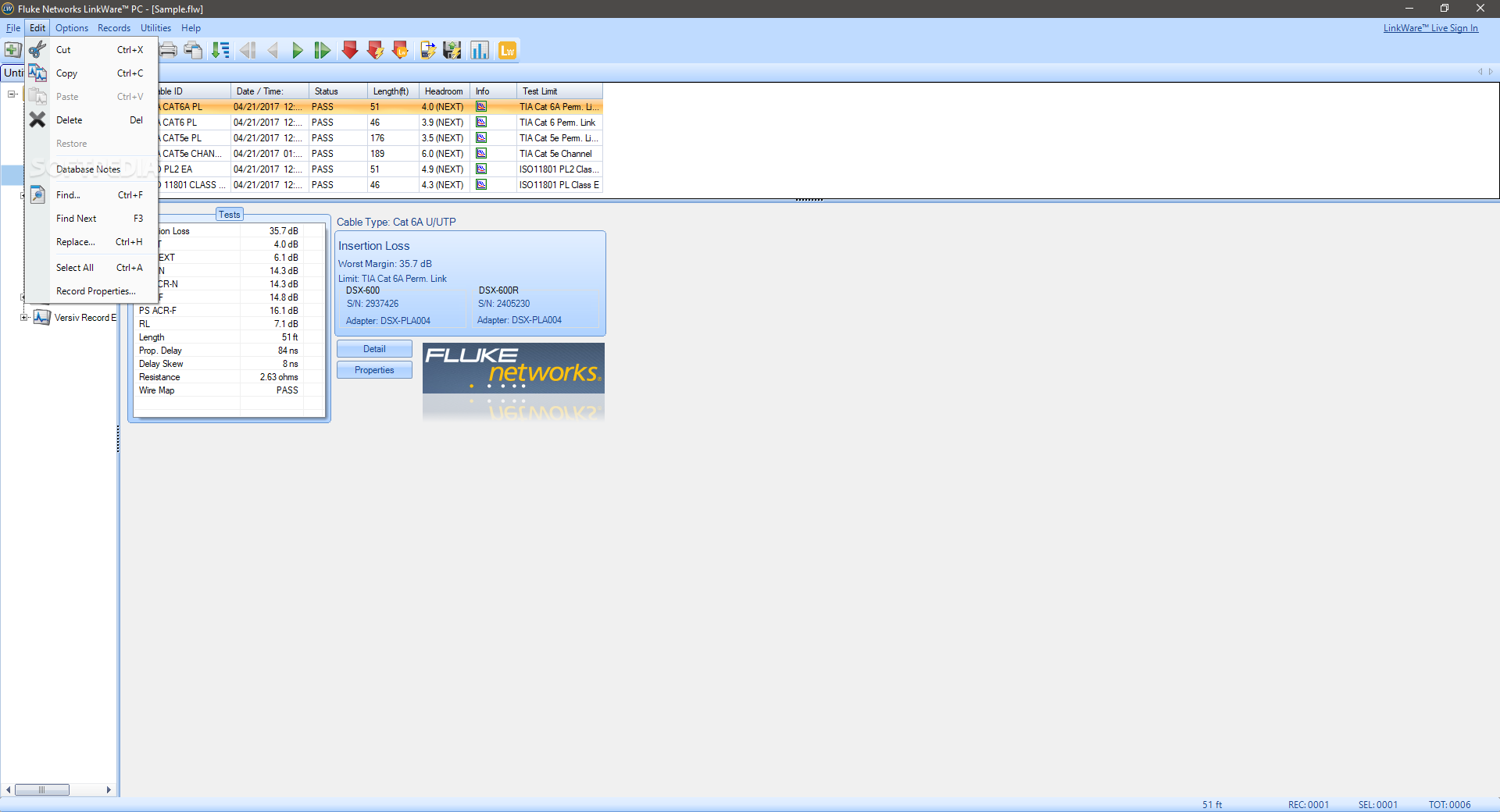Screen dimensions: 1500x812
Task: Open the Help menu
Action: point(191,28)
